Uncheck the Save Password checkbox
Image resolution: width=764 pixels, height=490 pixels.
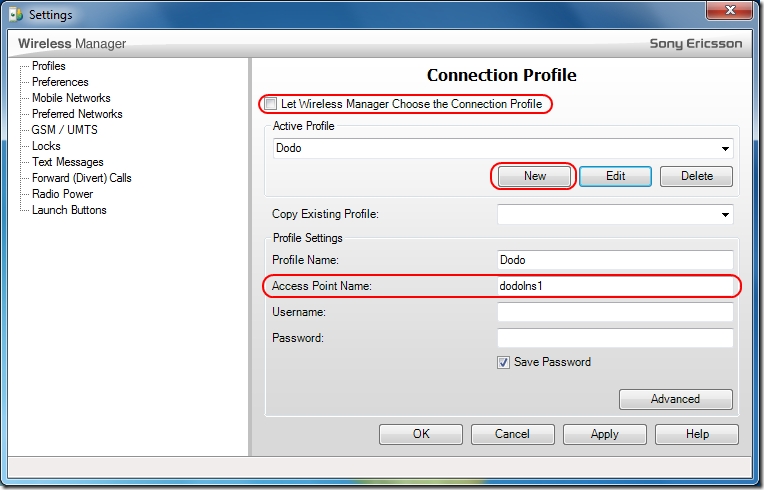(503, 362)
